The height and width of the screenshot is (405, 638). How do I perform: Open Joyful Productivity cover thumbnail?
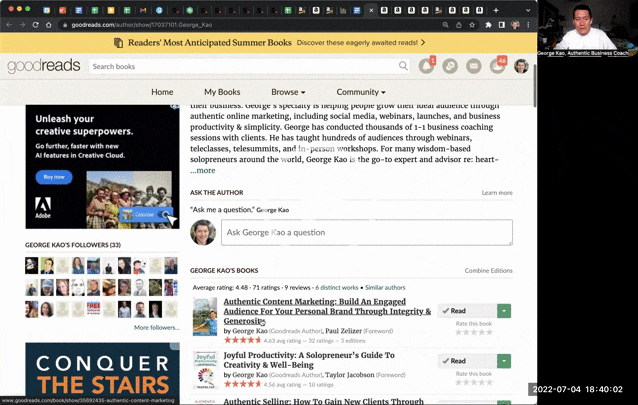coord(205,370)
